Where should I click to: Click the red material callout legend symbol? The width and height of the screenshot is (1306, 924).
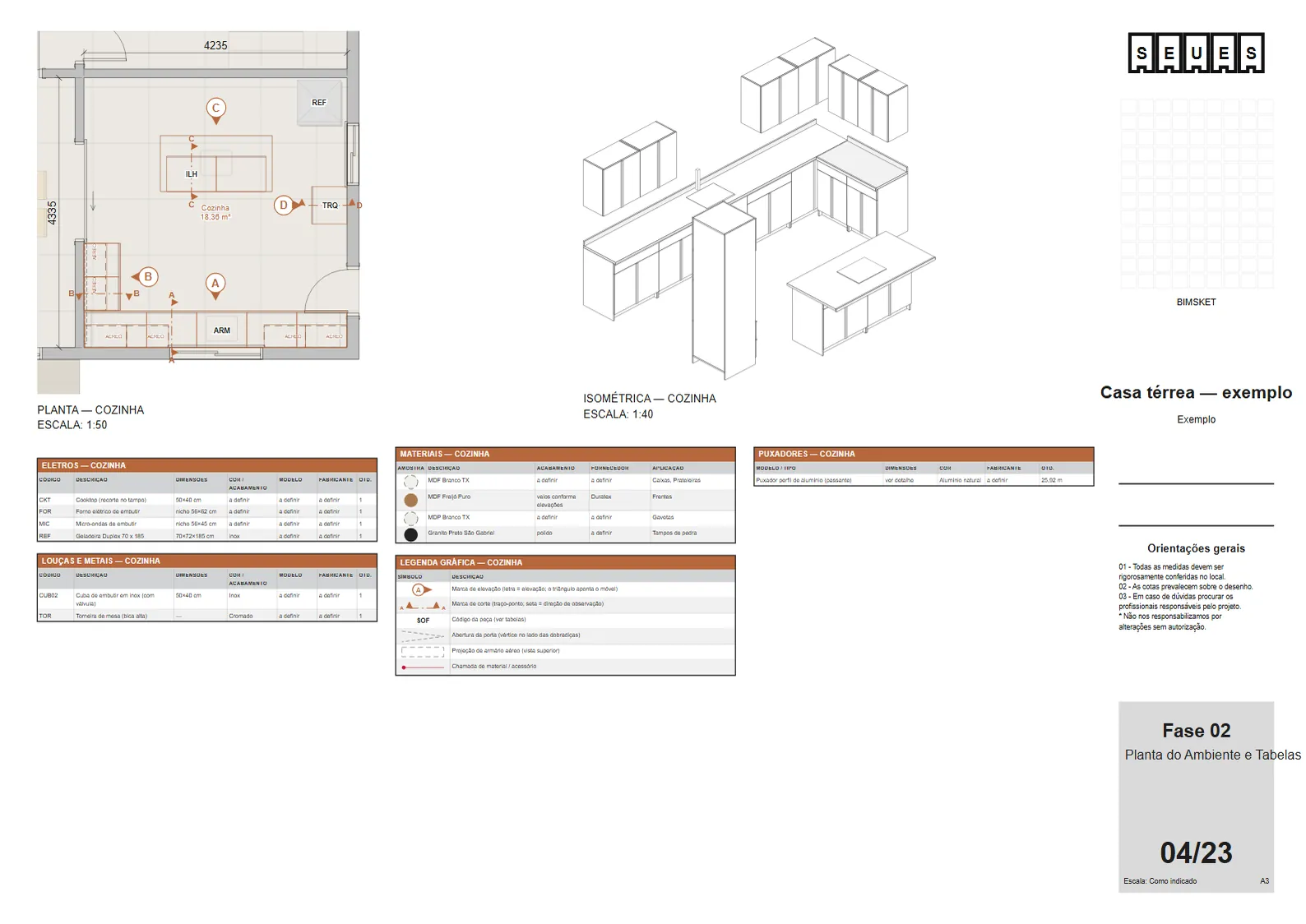tap(422, 667)
